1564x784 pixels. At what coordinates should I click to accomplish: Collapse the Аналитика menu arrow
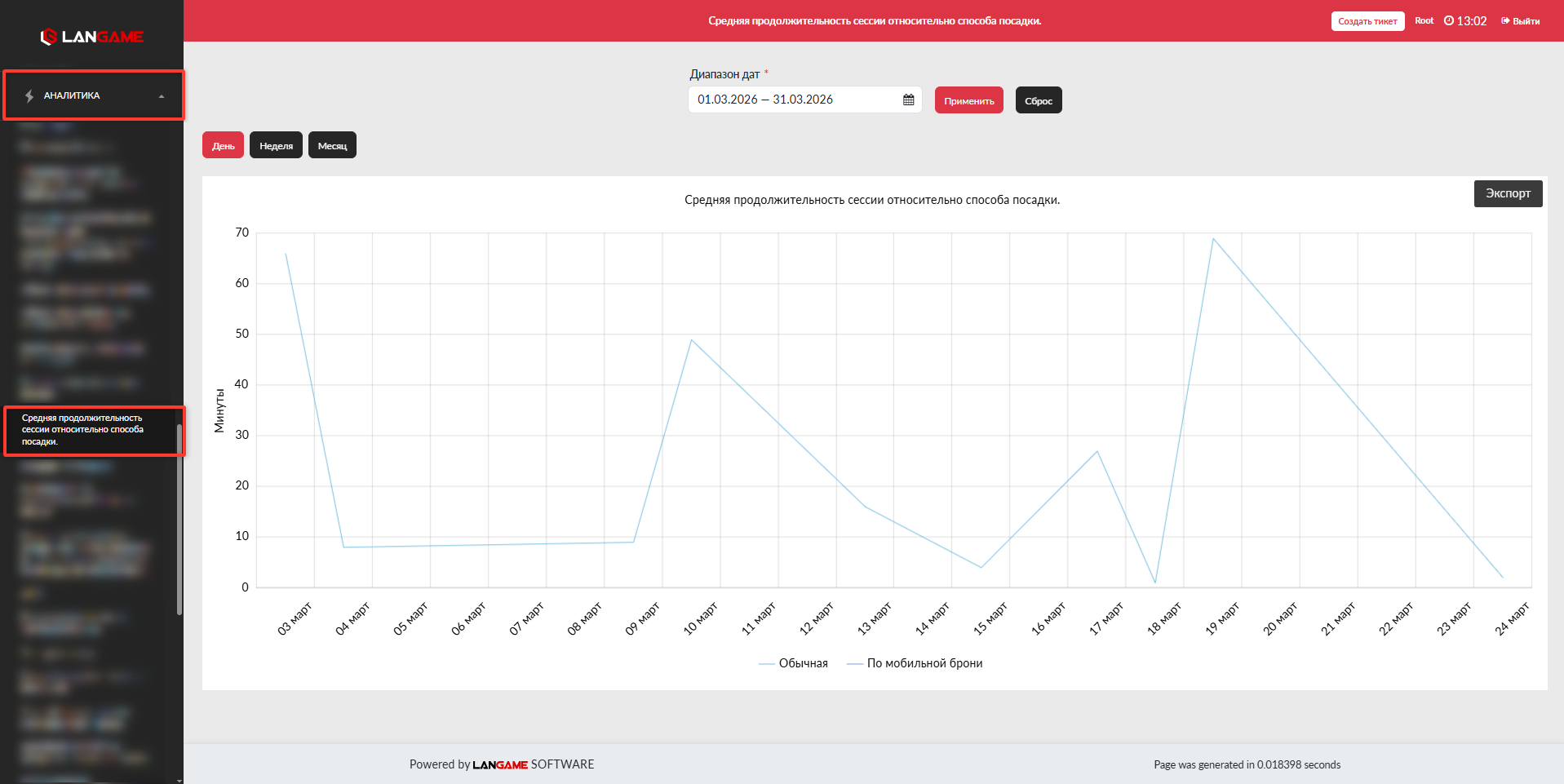click(x=162, y=96)
